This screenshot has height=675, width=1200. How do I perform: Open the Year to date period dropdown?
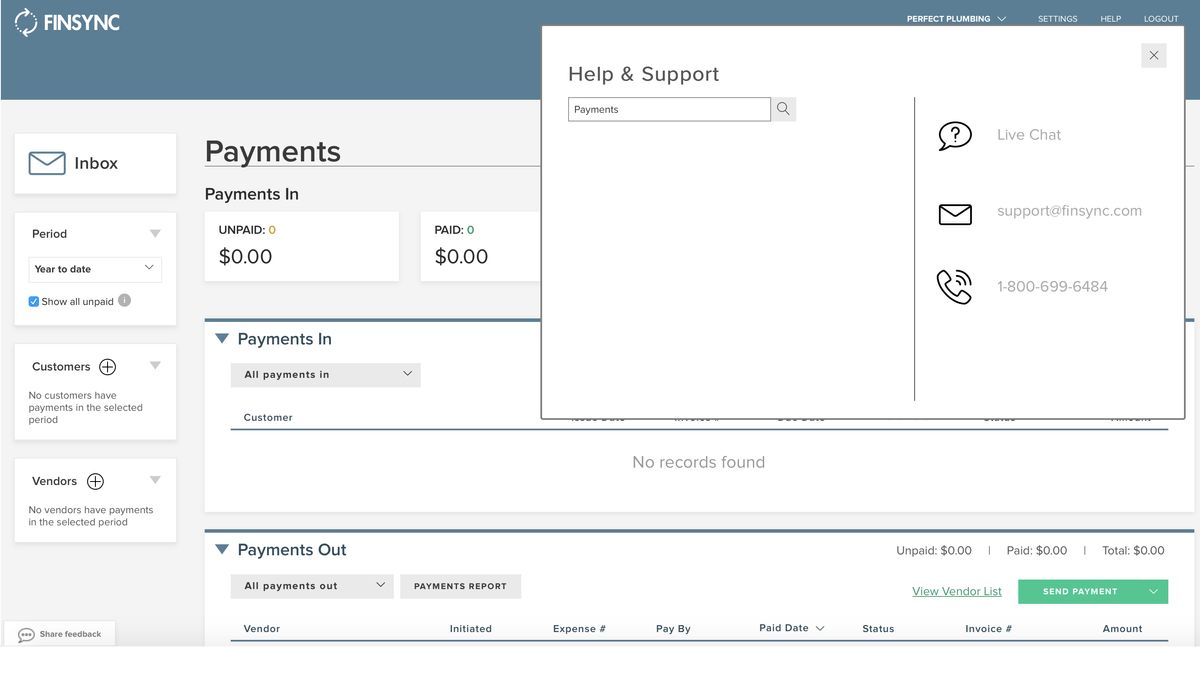pos(95,269)
